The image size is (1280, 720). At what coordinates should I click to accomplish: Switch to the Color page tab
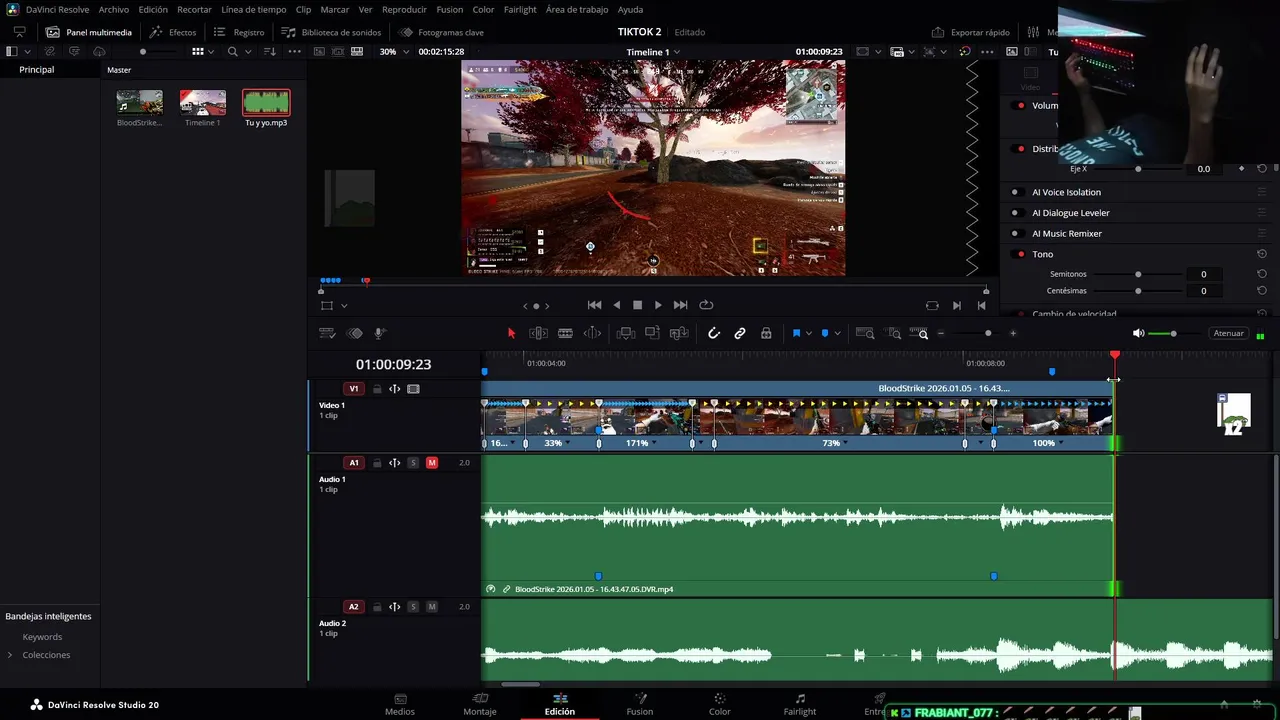(x=719, y=704)
